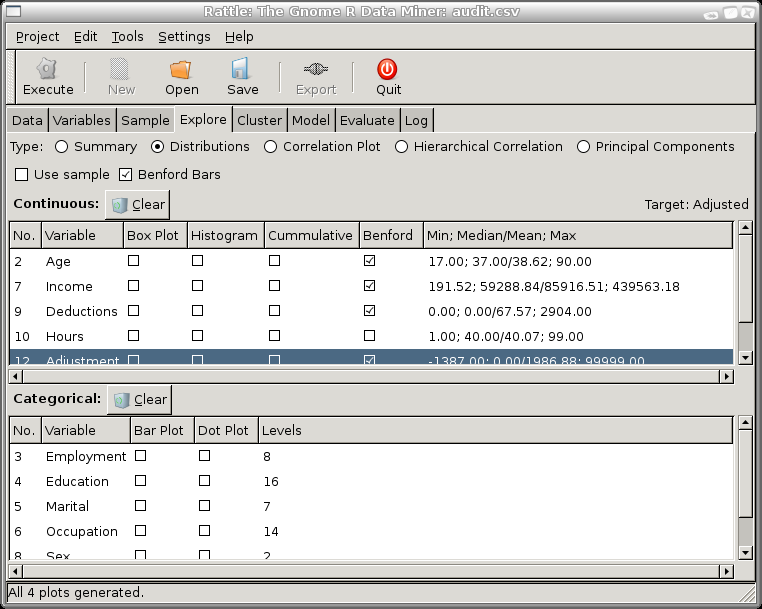Clear the Continuous variable selections
This screenshot has height=609, width=762.
point(138,205)
